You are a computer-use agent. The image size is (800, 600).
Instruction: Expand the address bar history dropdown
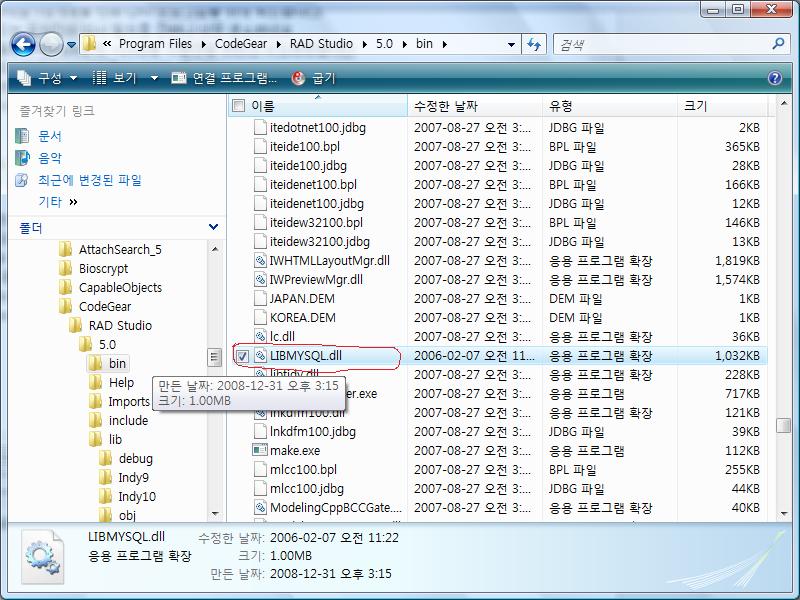coord(511,44)
